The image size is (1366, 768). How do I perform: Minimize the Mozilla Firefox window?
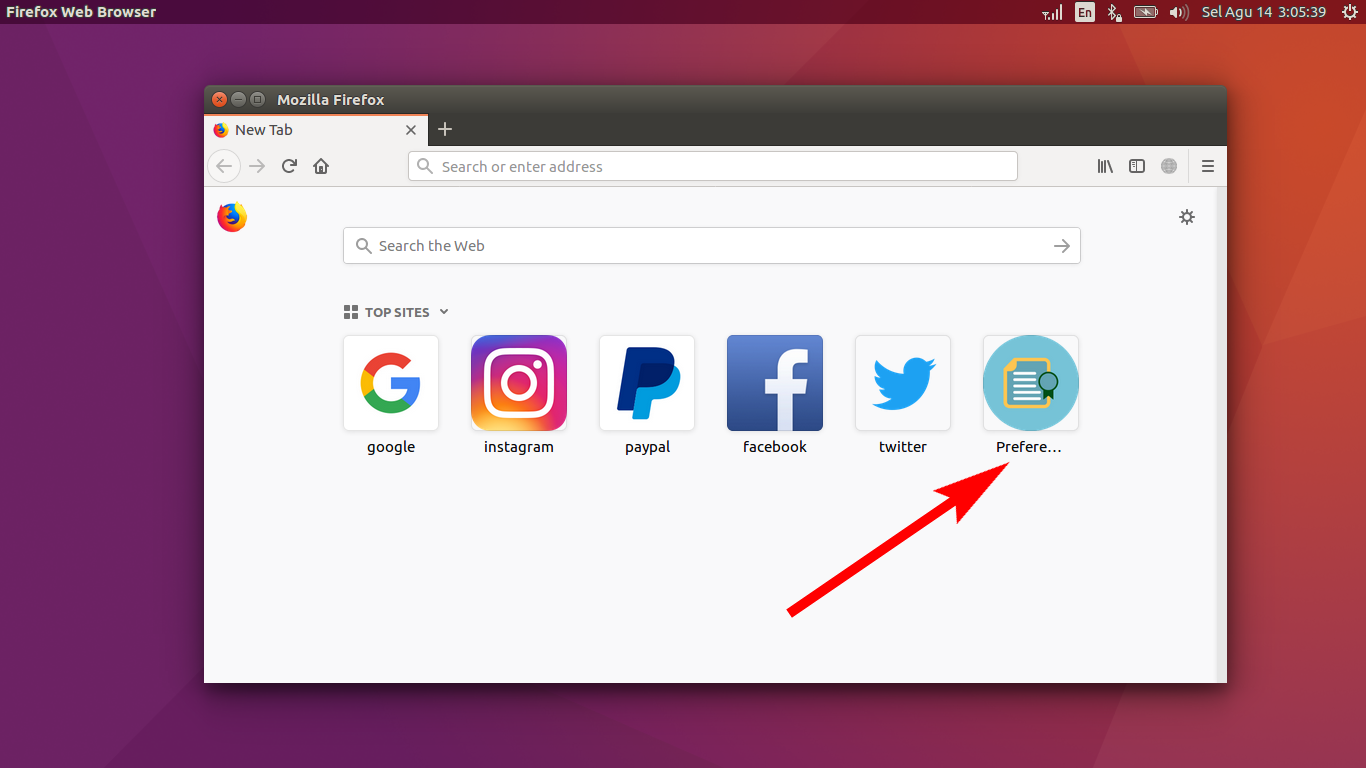click(x=238, y=99)
